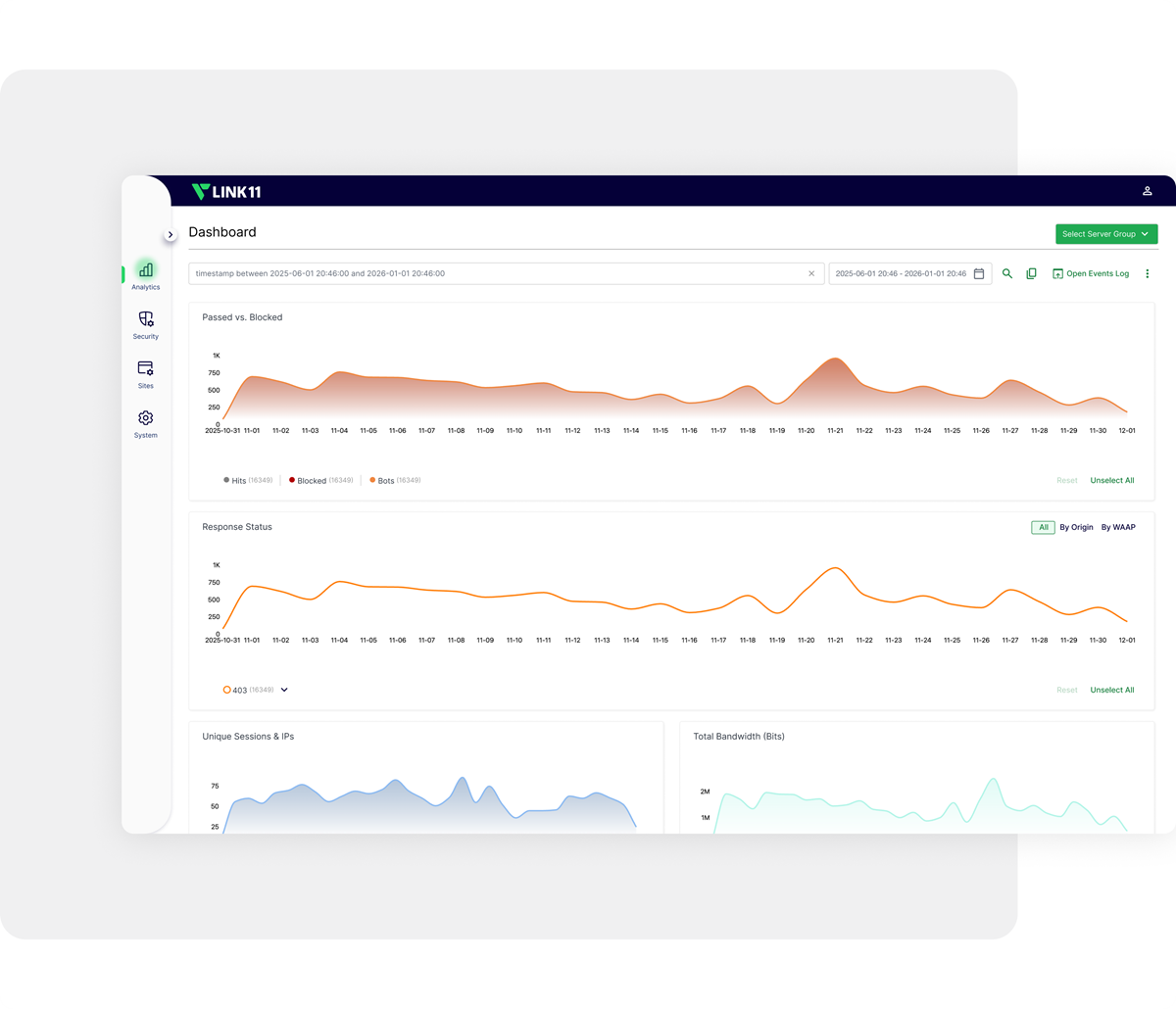The width and height of the screenshot is (1176, 1009).
Task: Click the Open Events Log button
Action: point(1091,274)
